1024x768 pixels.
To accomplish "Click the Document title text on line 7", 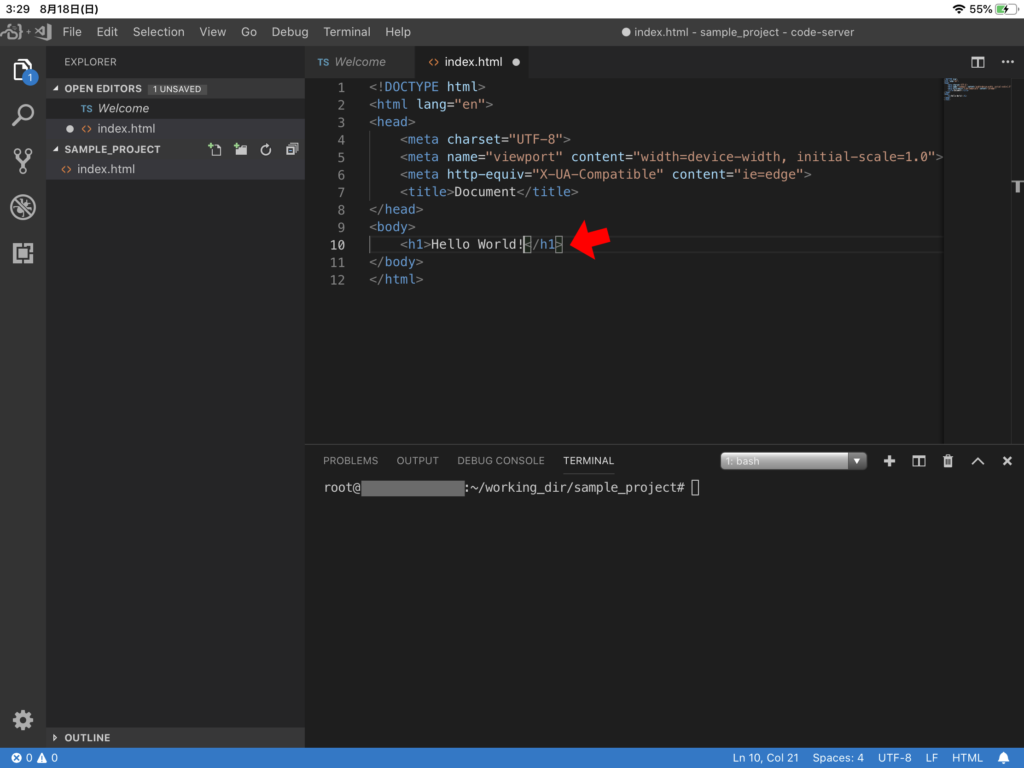I will (x=485, y=192).
